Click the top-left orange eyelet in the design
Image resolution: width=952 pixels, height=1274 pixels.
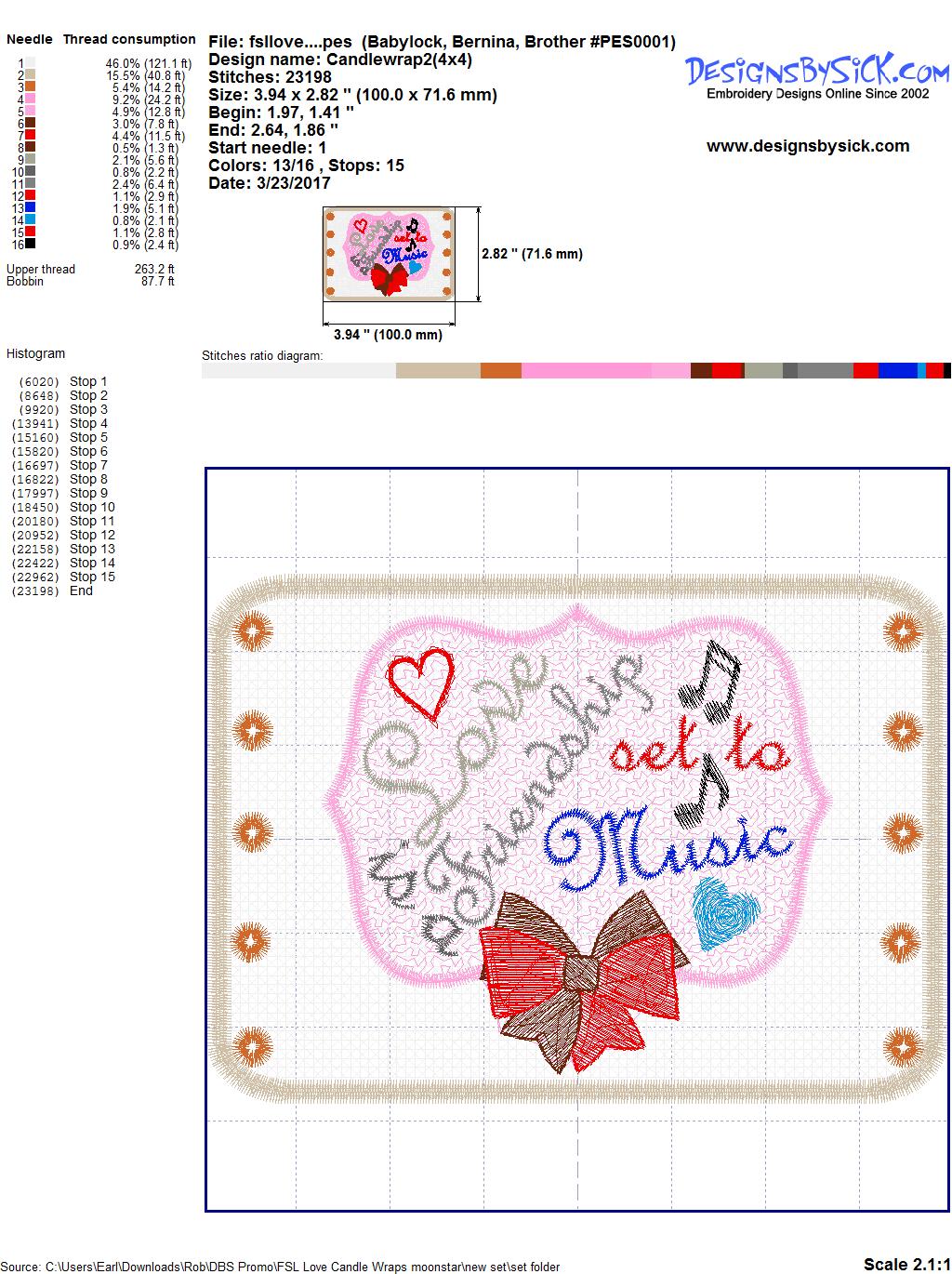tap(251, 634)
